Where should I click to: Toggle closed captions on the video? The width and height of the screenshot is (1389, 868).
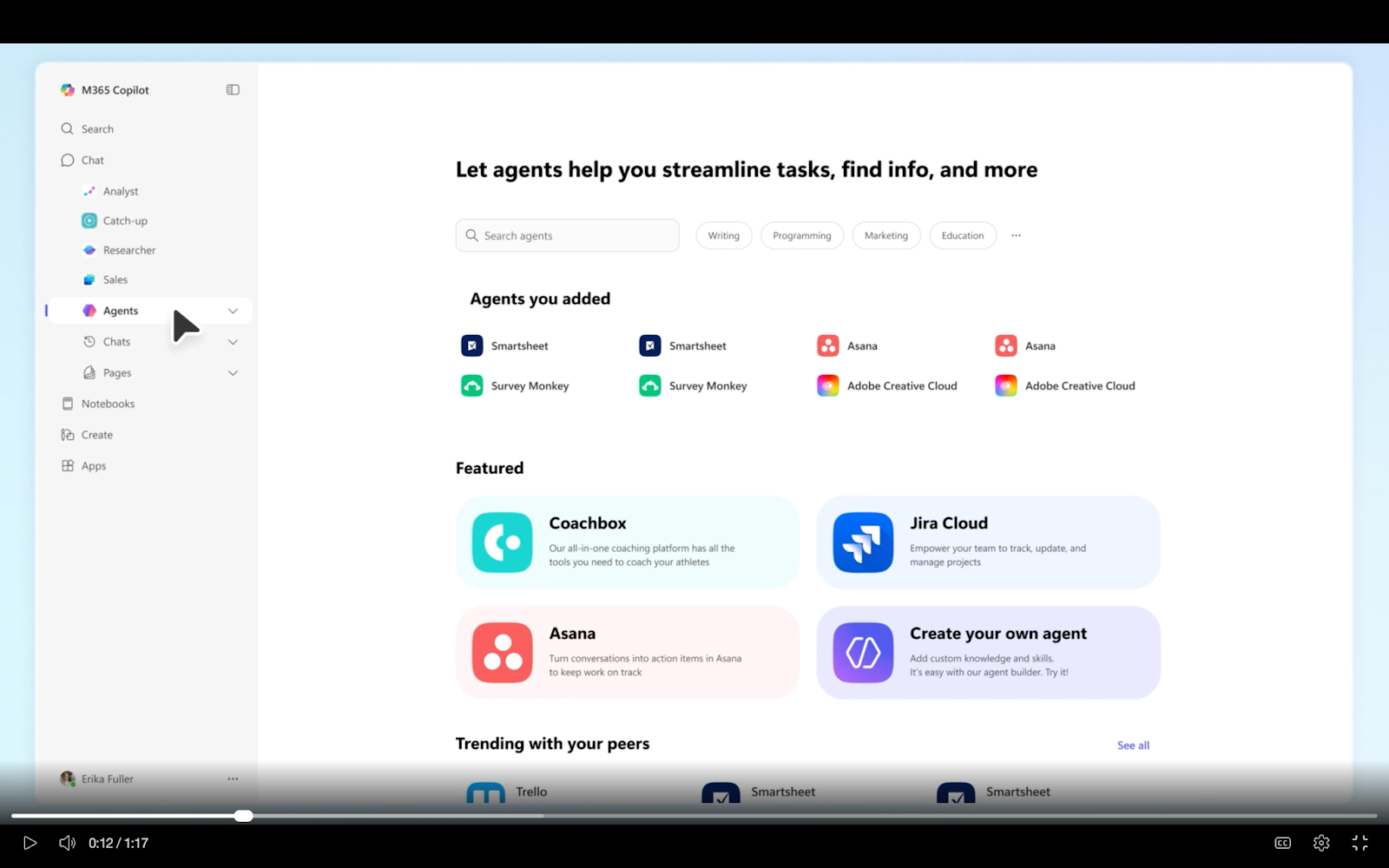[x=1282, y=843]
